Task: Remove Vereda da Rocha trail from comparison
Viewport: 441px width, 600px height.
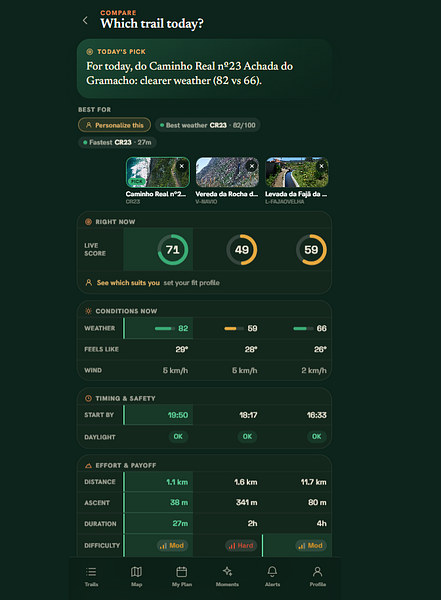Action: tap(252, 166)
